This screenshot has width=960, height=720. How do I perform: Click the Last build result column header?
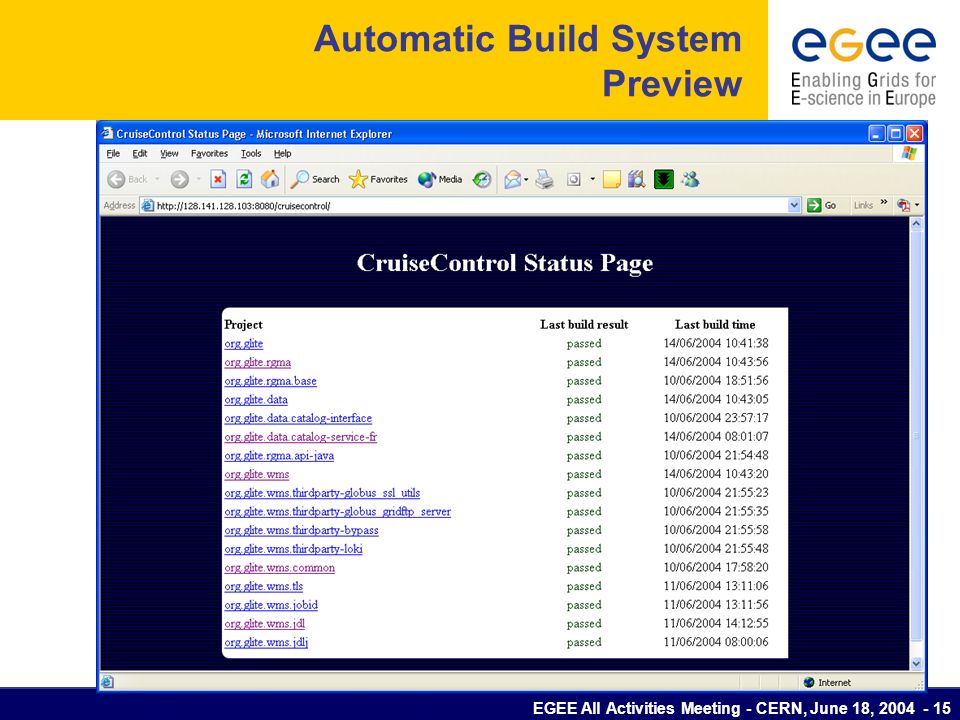(584, 324)
